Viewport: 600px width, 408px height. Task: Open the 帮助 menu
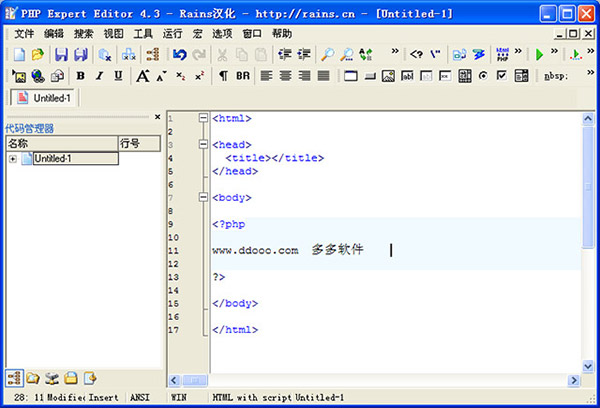click(282, 34)
